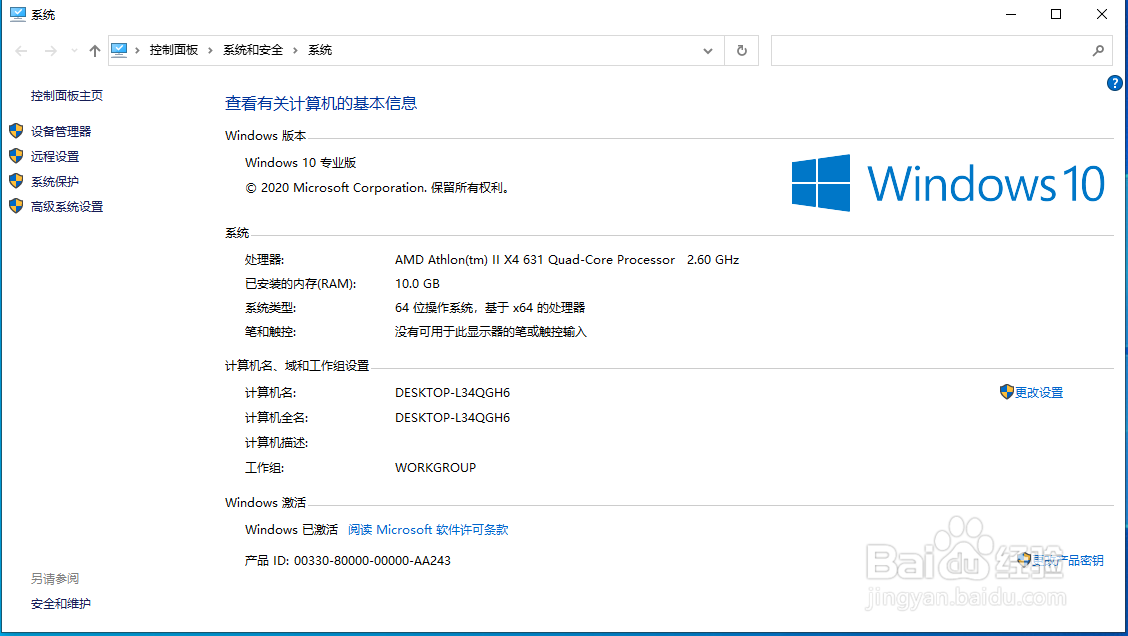This screenshot has width=1128, height=636.
Task: Expand the chevron after 系统和安全 breadcrumb
Action: pos(297,49)
